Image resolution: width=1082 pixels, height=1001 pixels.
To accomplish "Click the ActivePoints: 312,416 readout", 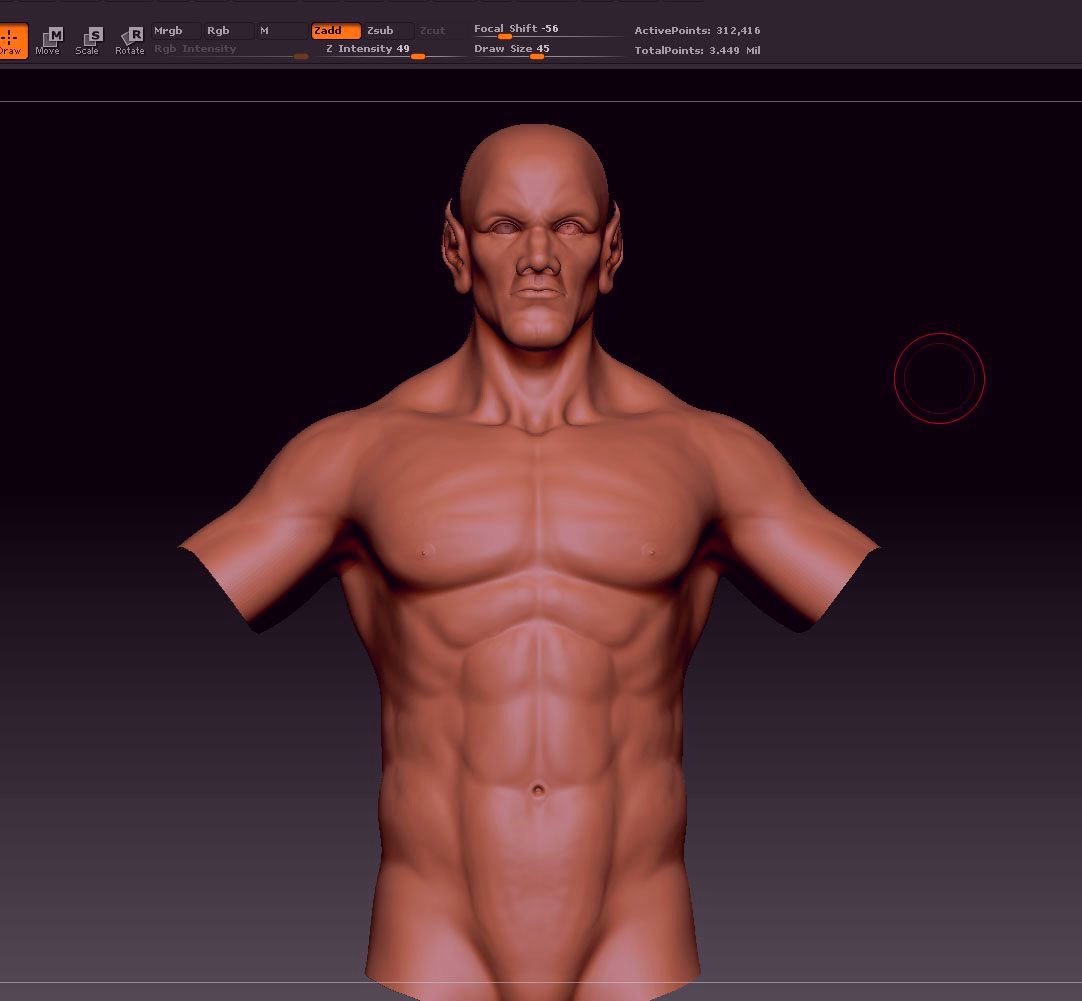I will tap(697, 30).
